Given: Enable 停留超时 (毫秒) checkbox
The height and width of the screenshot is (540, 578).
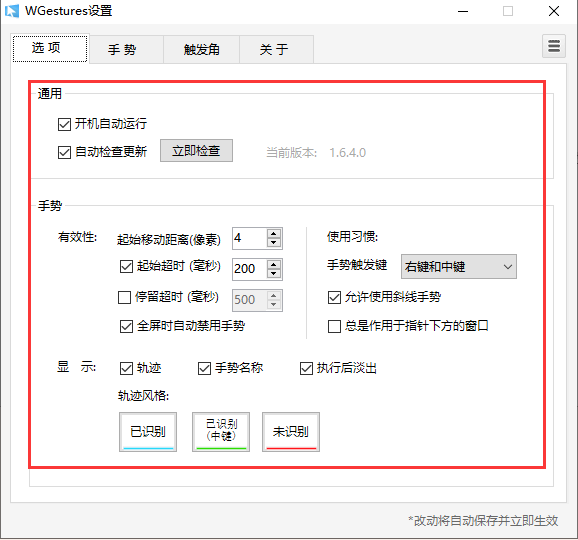Looking at the screenshot, I should pyautogui.click(x=124, y=297).
